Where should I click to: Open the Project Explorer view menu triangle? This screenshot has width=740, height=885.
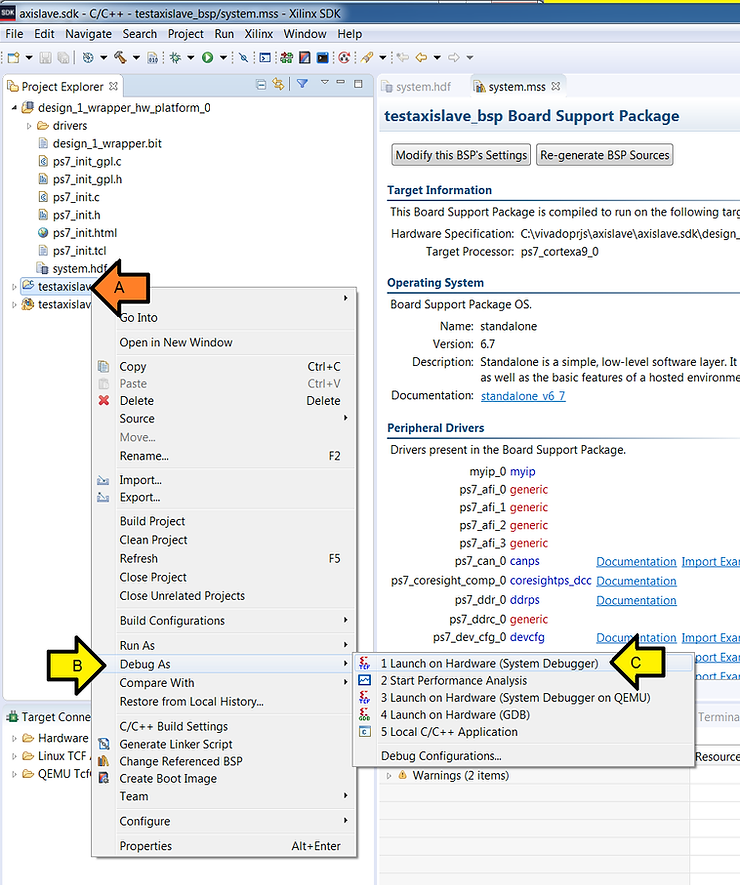(325, 85)
